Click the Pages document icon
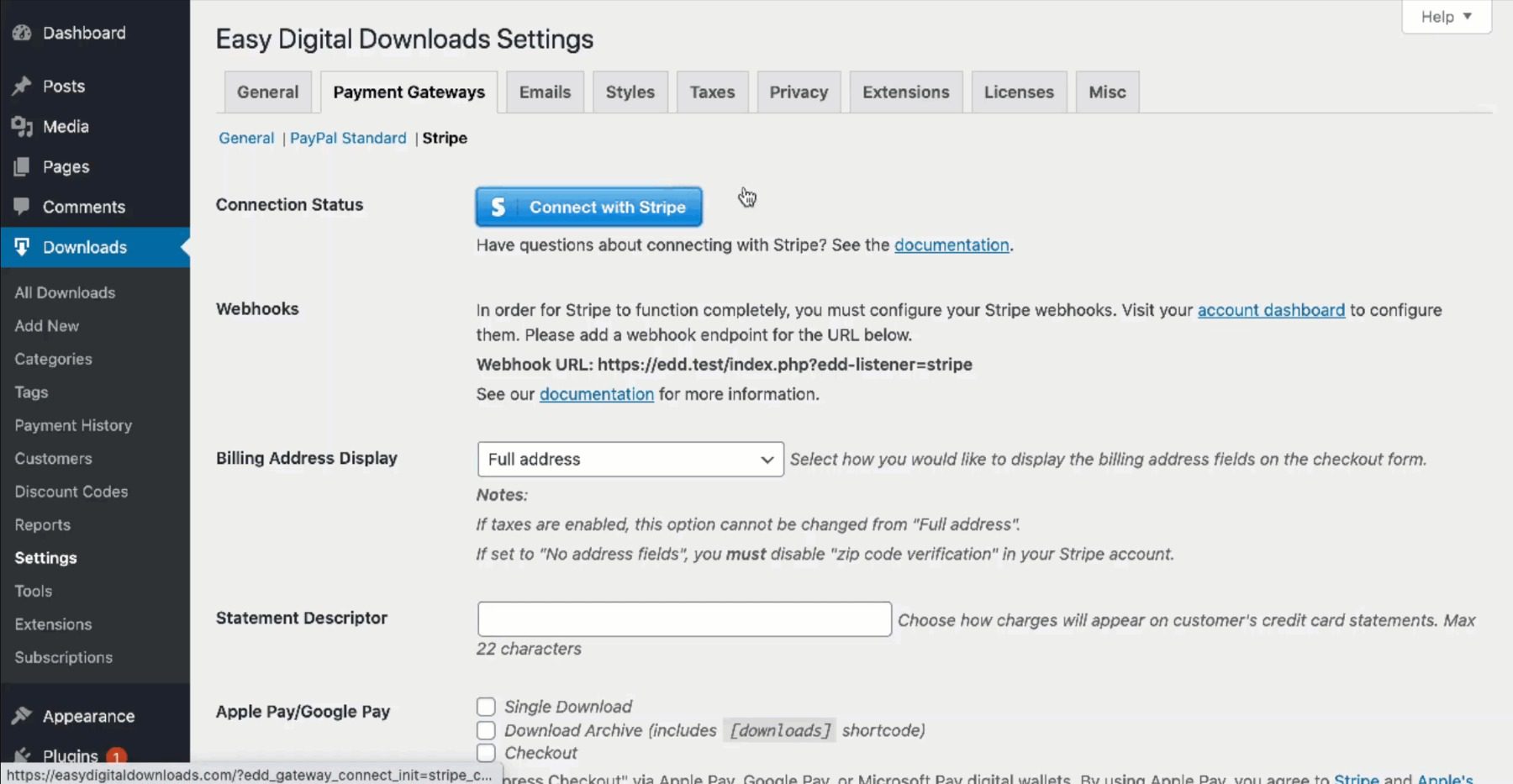Image resolution: width=1513 pixels, height=784 pixels. [21, 166]
